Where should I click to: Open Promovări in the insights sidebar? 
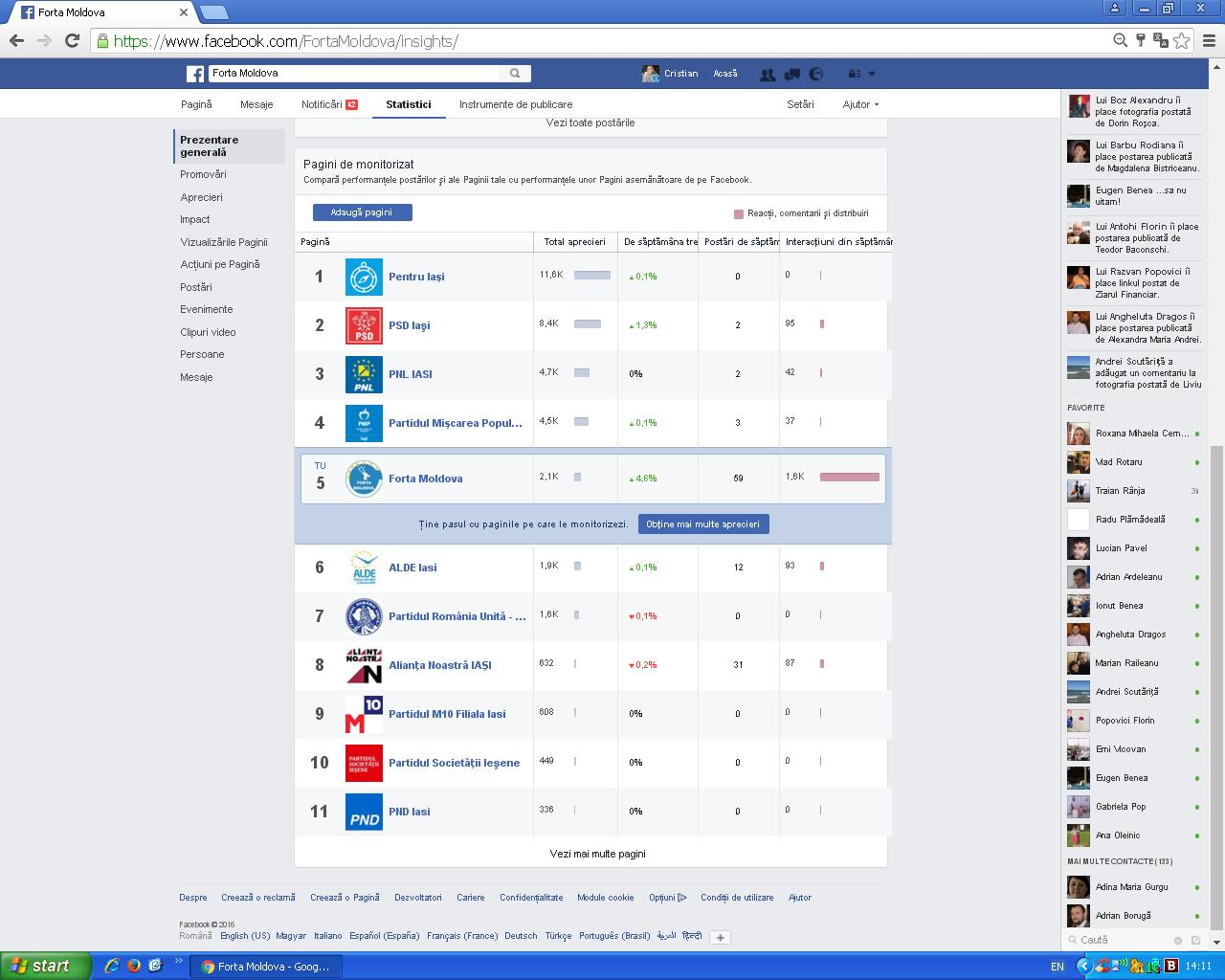tap(203, 174)
